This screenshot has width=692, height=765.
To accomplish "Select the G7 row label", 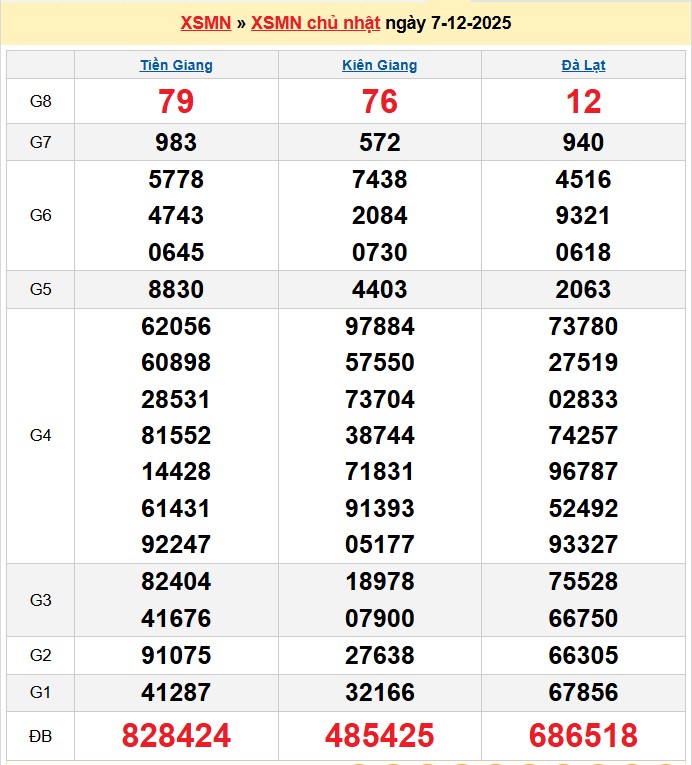I will point(40,142).
